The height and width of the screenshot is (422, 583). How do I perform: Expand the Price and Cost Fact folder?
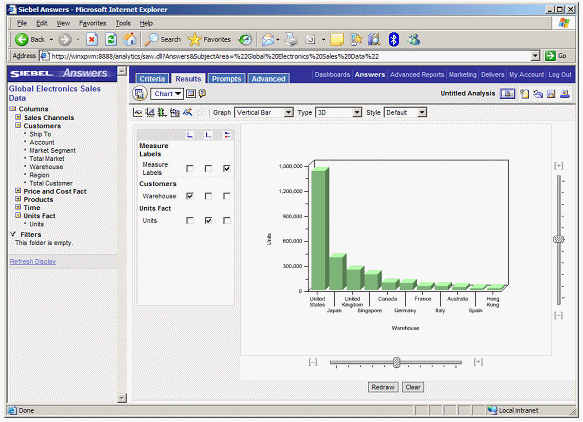point(18,191)
